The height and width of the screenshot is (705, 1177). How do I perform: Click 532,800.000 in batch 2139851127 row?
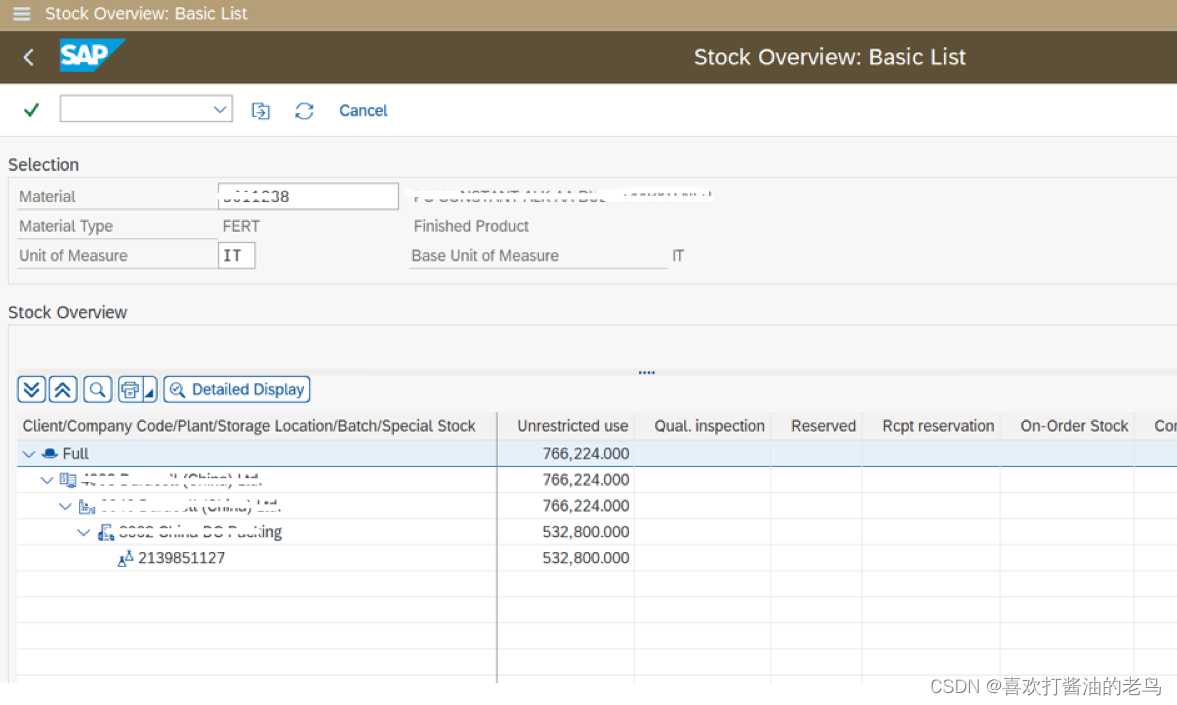(x=585, y=558)
